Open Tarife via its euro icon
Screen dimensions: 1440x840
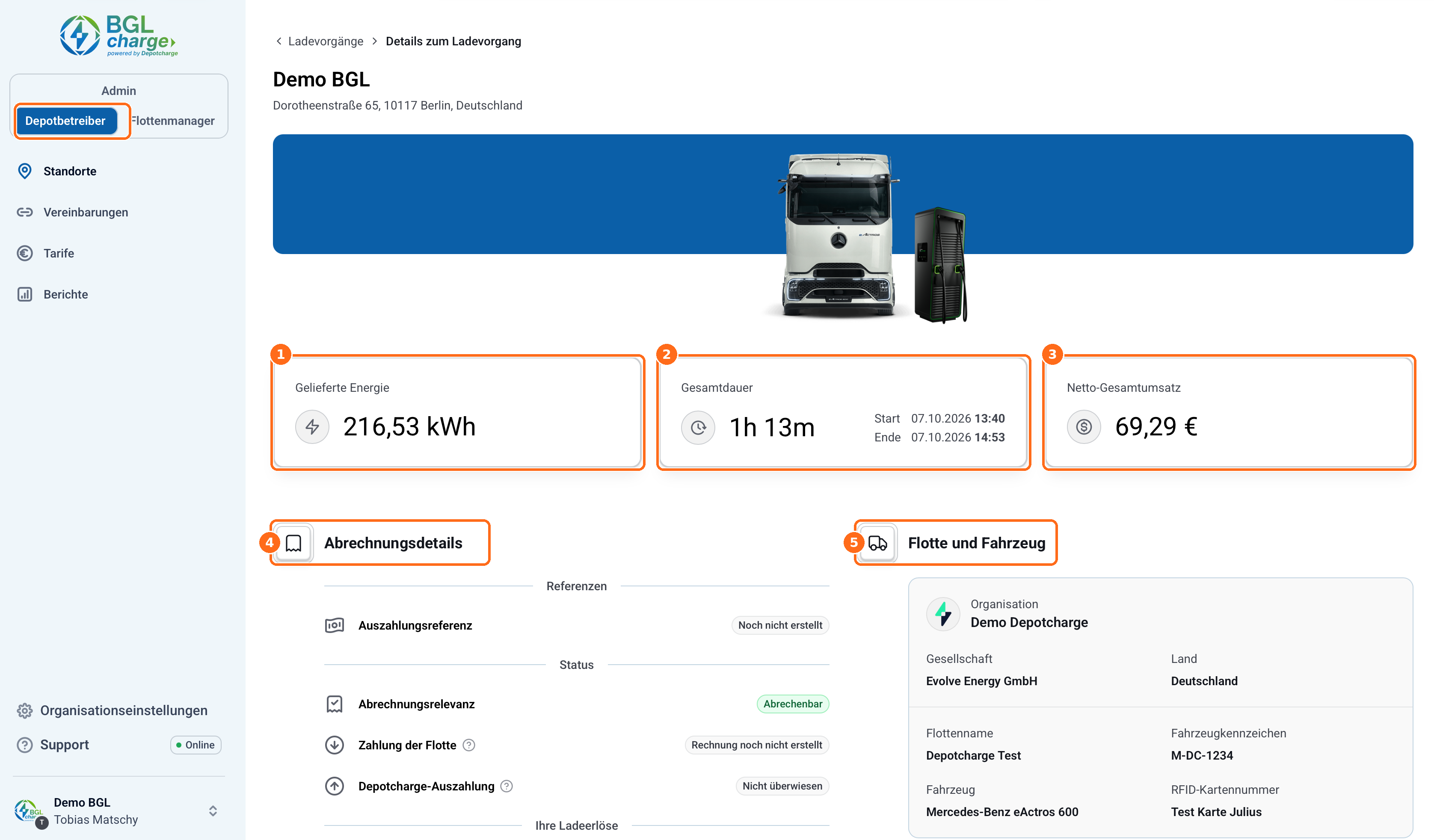24,253
